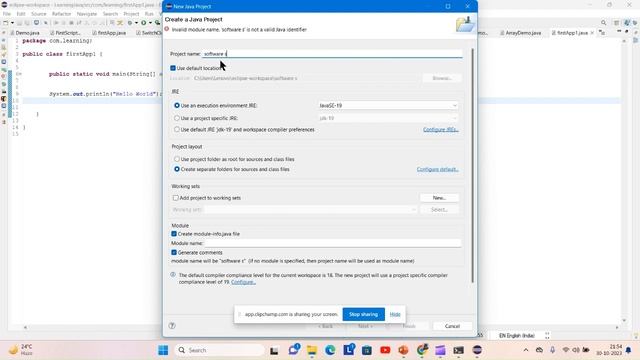Select Use default JRE 'jdk-19' option

(x=177, y=129)
